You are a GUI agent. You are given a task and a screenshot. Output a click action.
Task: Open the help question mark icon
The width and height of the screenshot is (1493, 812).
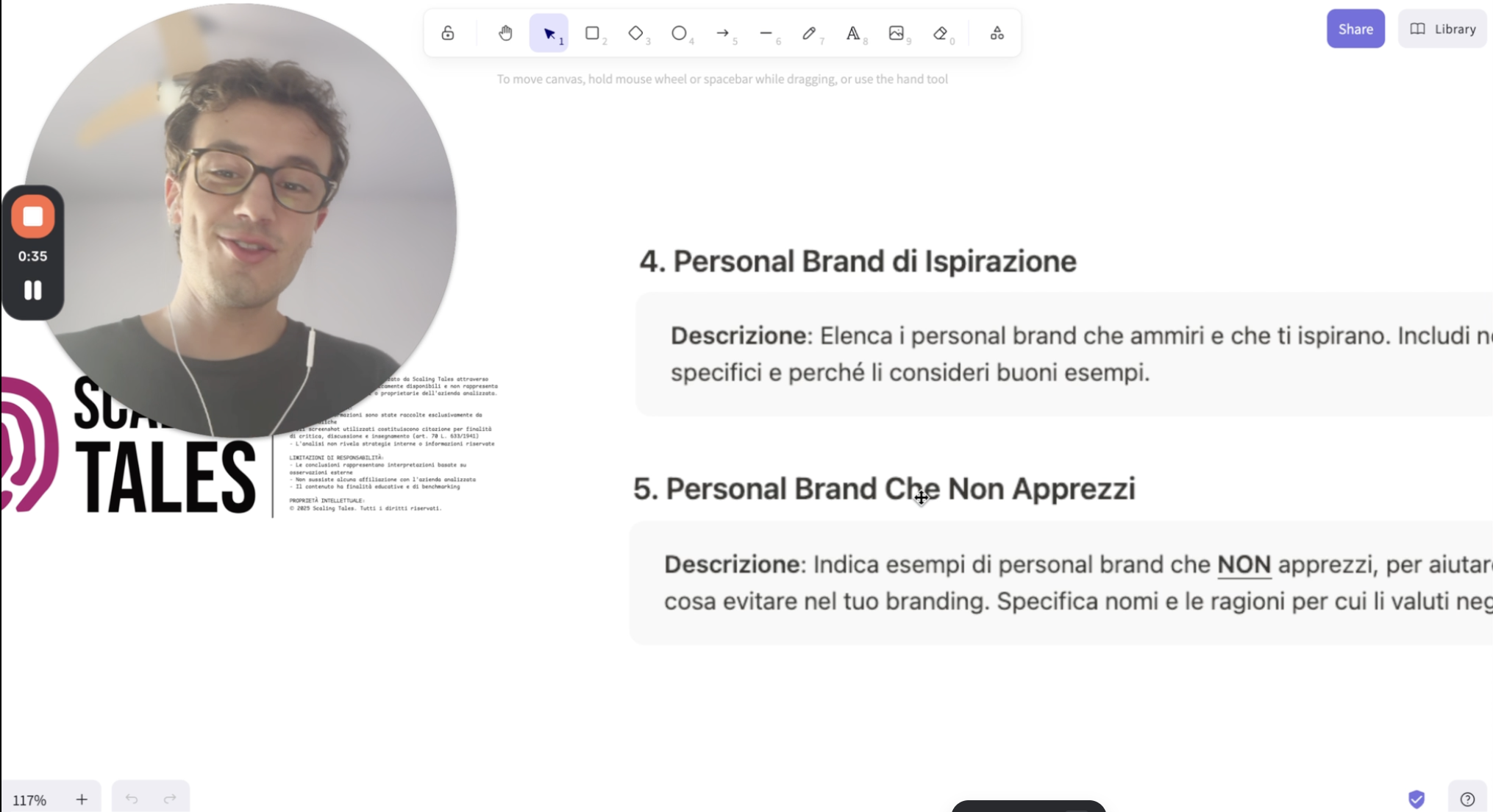coord(1467,799)
